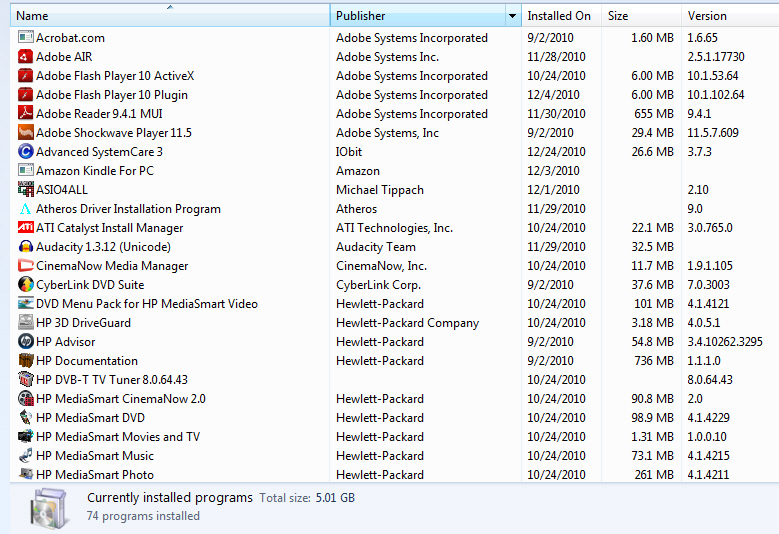
Task: Select the CyberLink DVD Suite icon
Action: (x=26, y=285)
